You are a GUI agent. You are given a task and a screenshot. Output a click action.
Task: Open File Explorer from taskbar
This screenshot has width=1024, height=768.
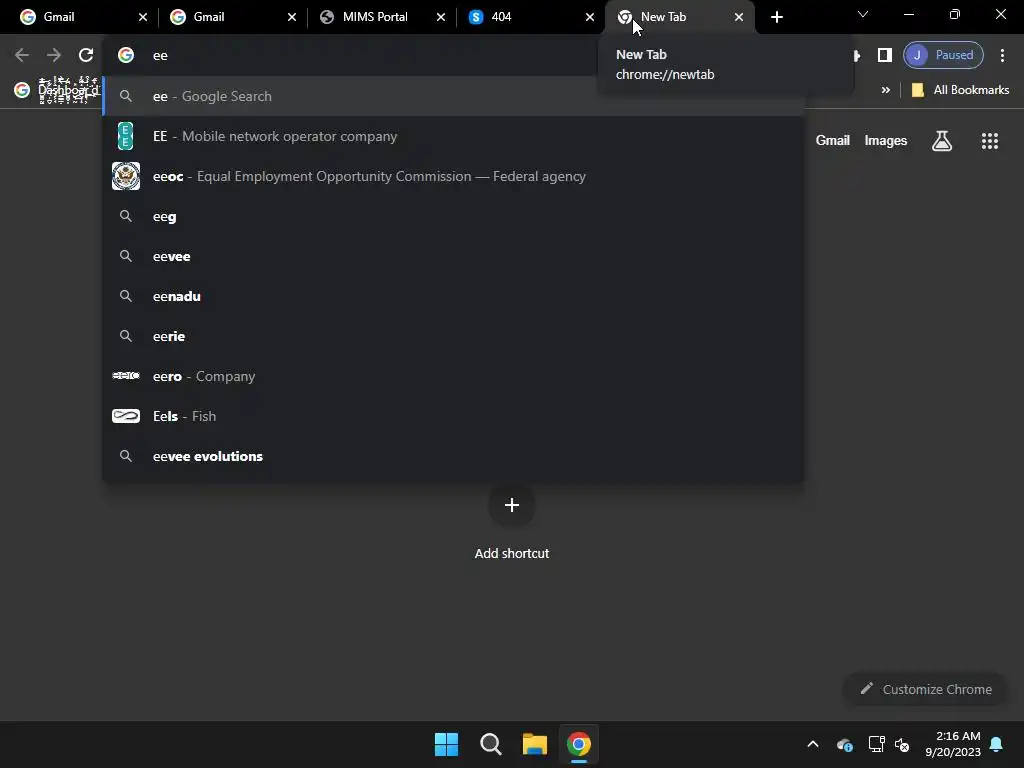(534, 744)
